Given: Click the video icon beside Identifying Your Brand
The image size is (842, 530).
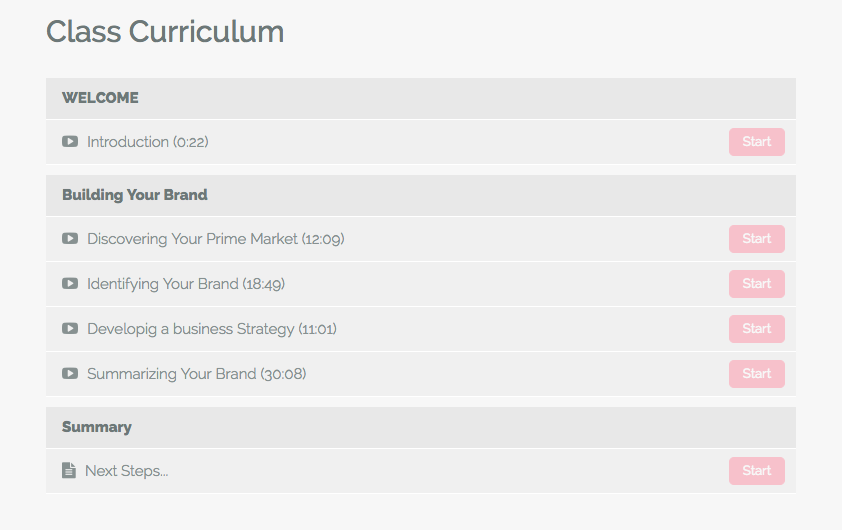Looking at the screenshot, I should [x=70, y=284].
